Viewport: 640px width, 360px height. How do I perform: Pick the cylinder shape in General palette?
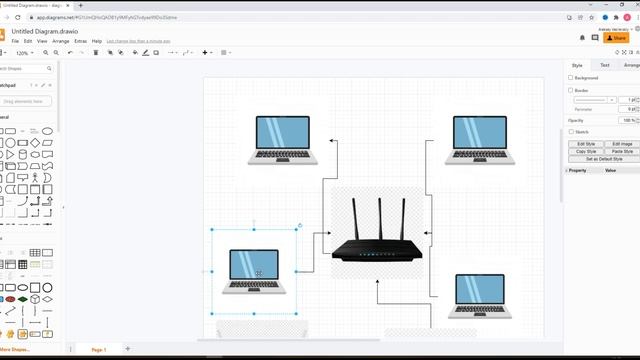(23, 154)
